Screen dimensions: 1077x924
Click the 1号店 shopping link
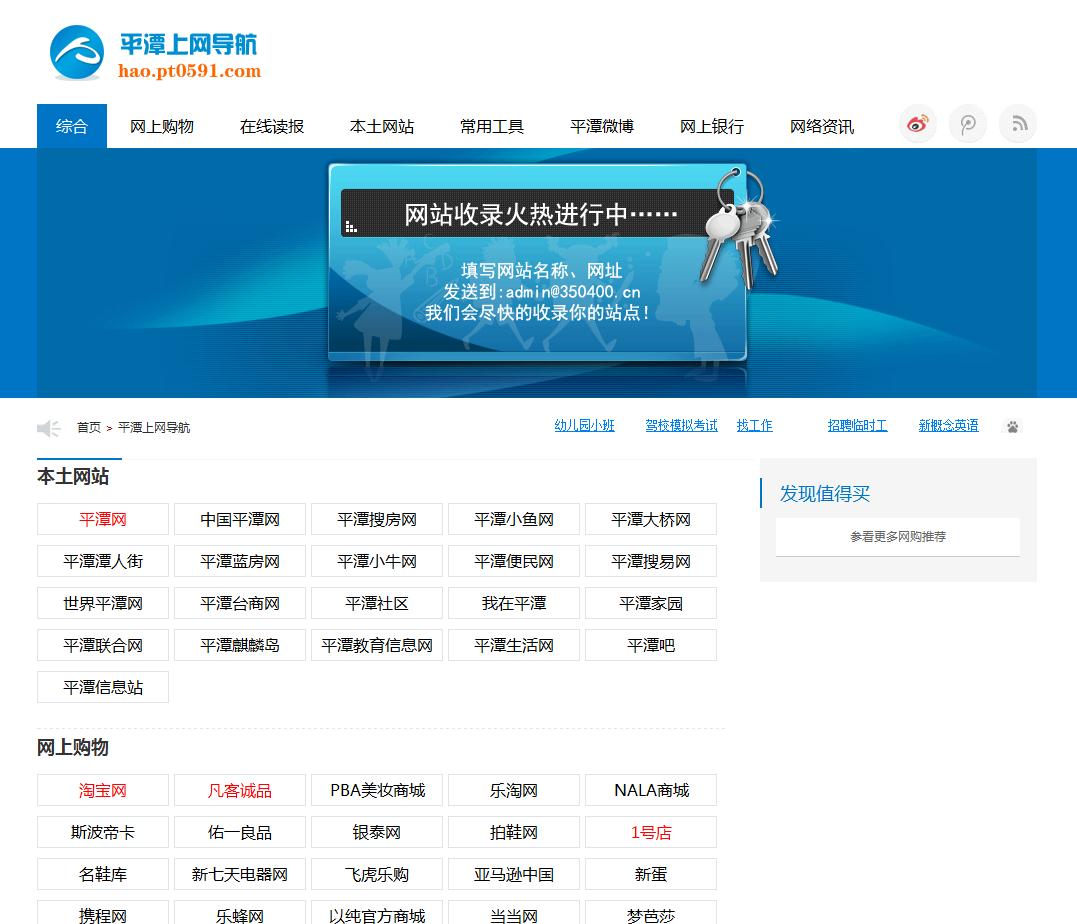[650, 831]
